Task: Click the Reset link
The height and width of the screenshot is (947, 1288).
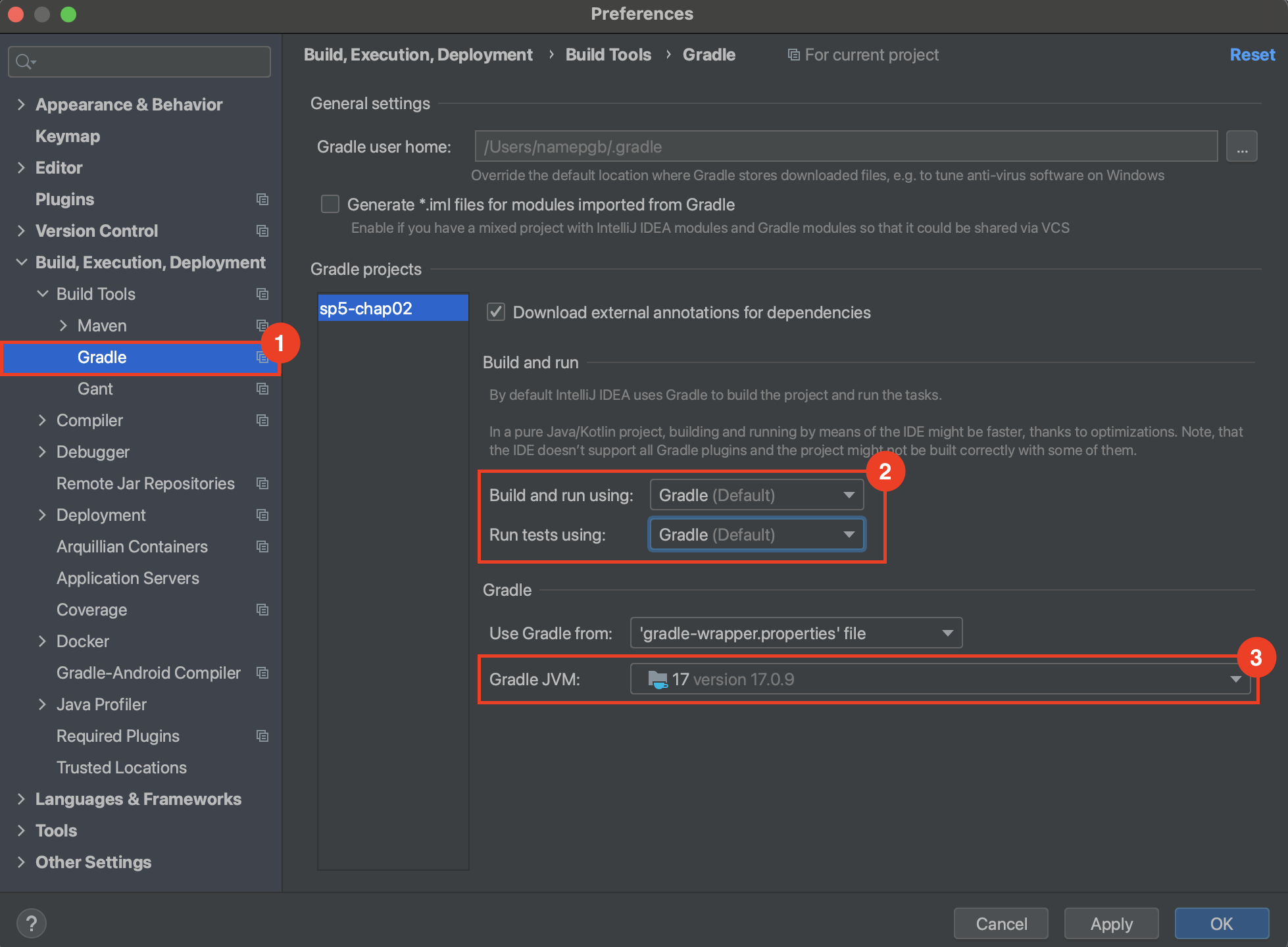Action: 1252,55
